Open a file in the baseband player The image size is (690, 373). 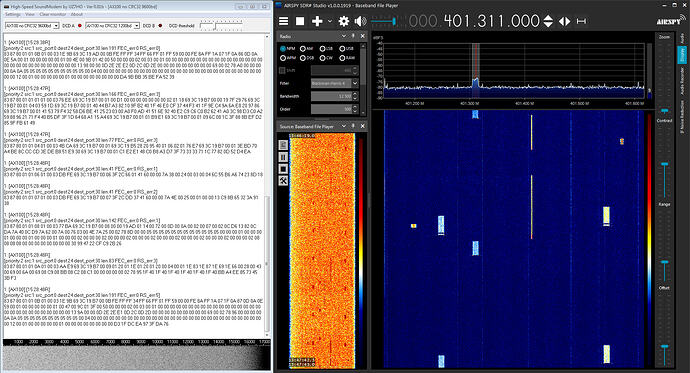(283, 145)
